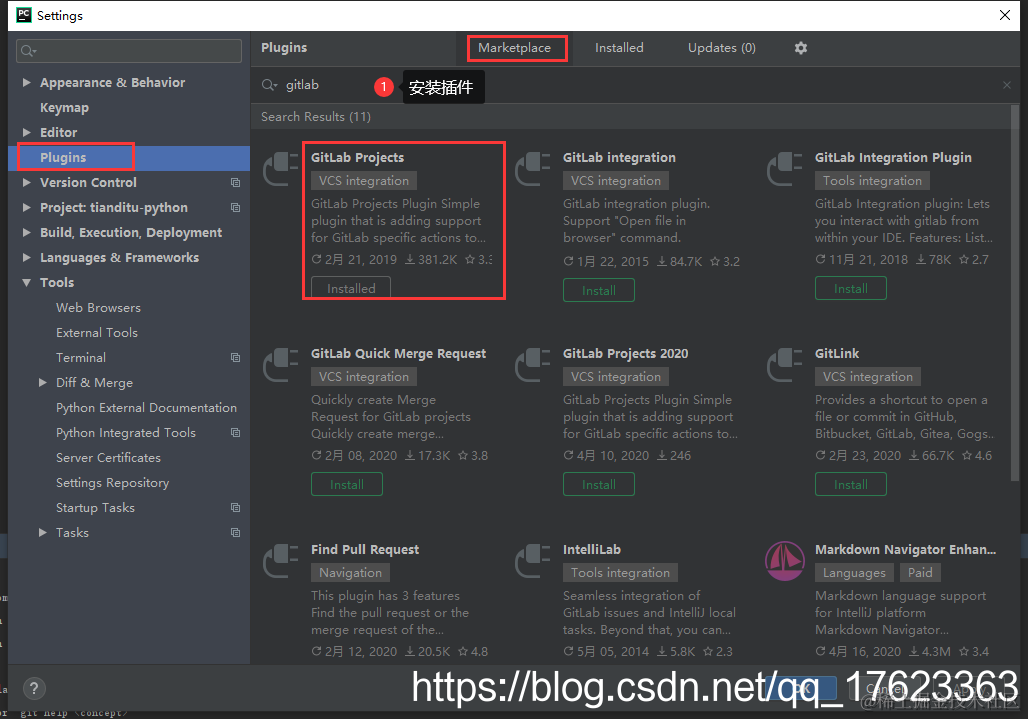
Task: Click Navigation tag under Find Pull Request
Action: coord(350,572)
